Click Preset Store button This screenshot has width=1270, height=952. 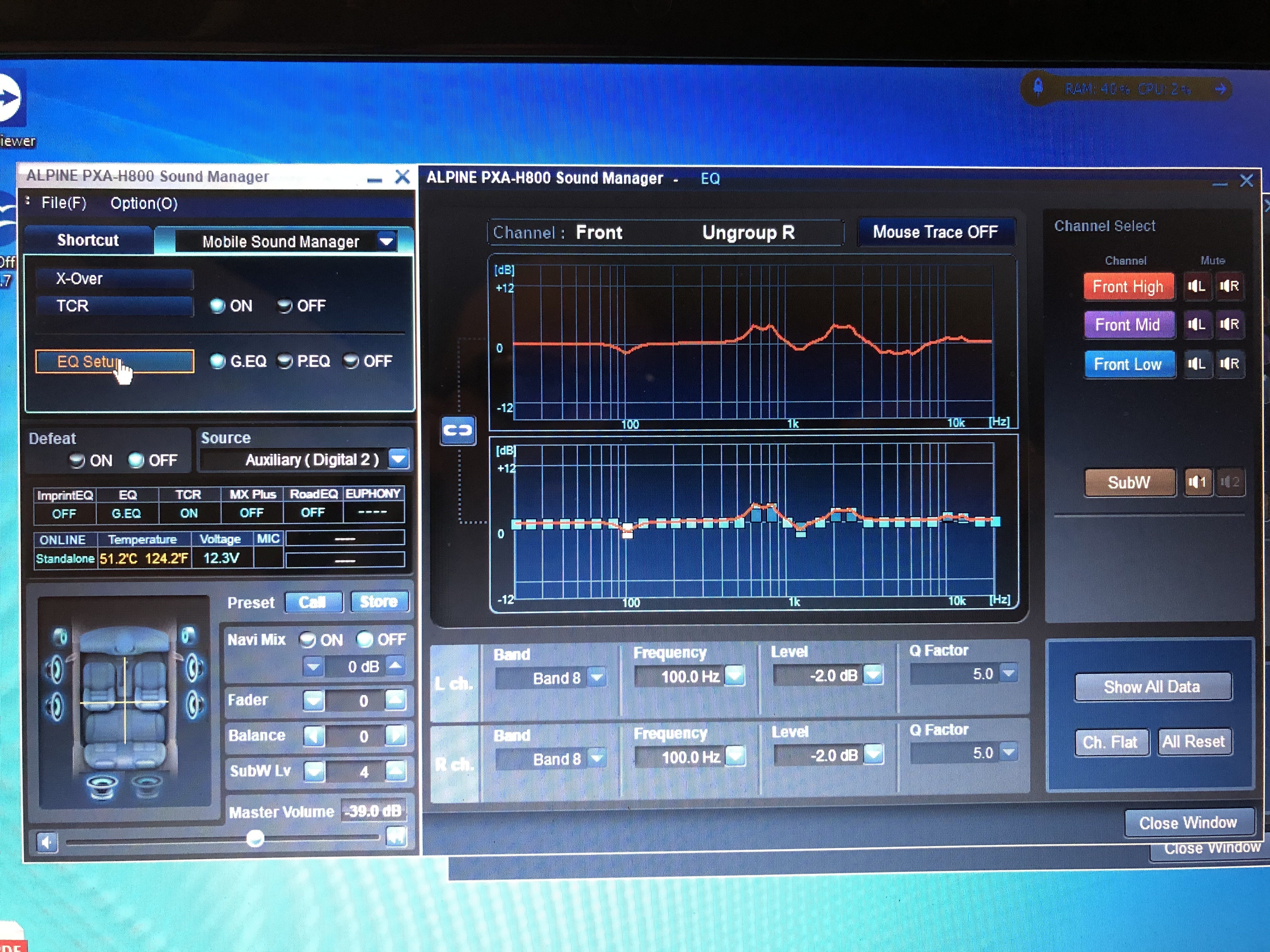coord(380,602)
